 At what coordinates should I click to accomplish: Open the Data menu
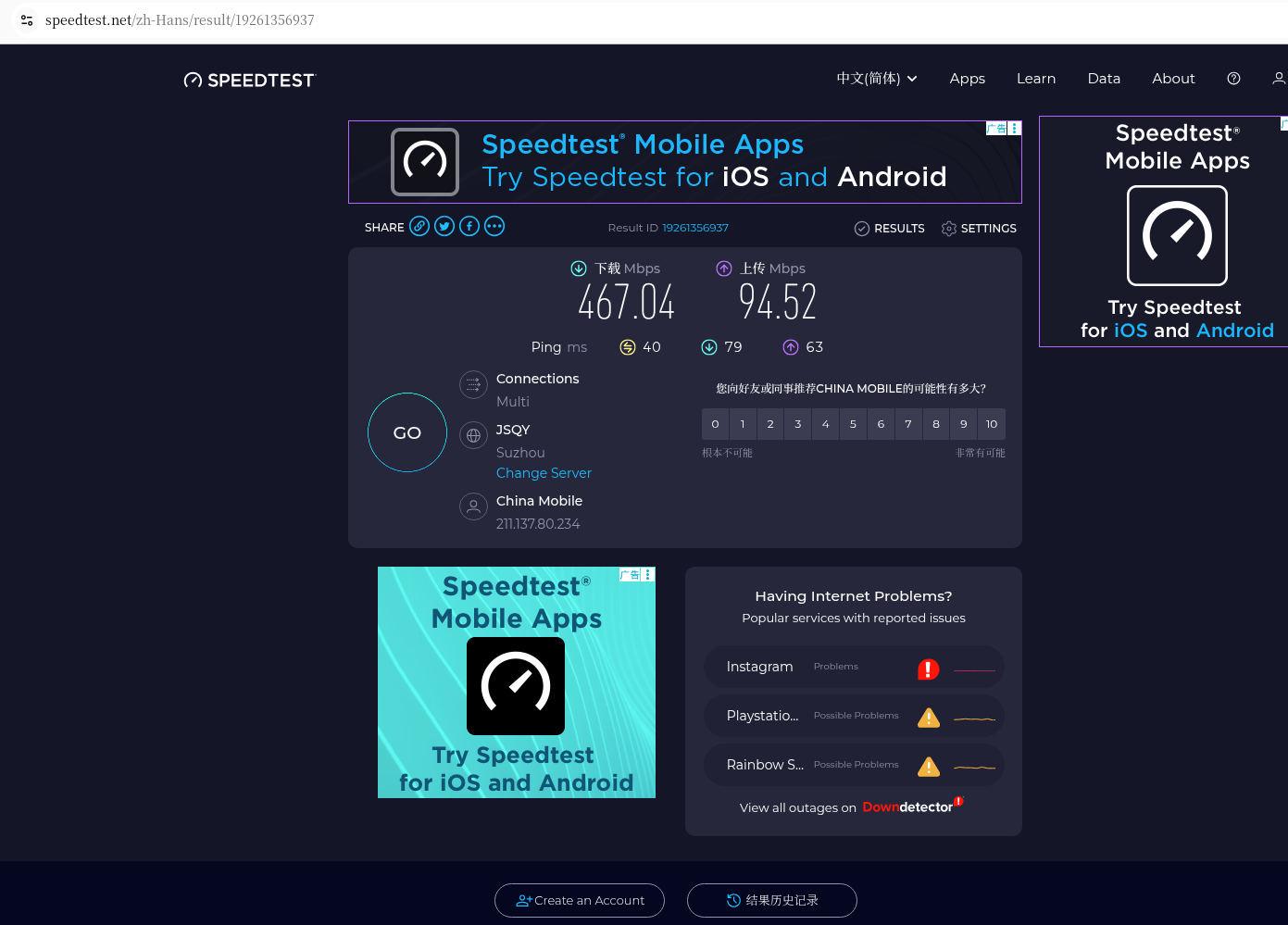(x=1104, y=79)
